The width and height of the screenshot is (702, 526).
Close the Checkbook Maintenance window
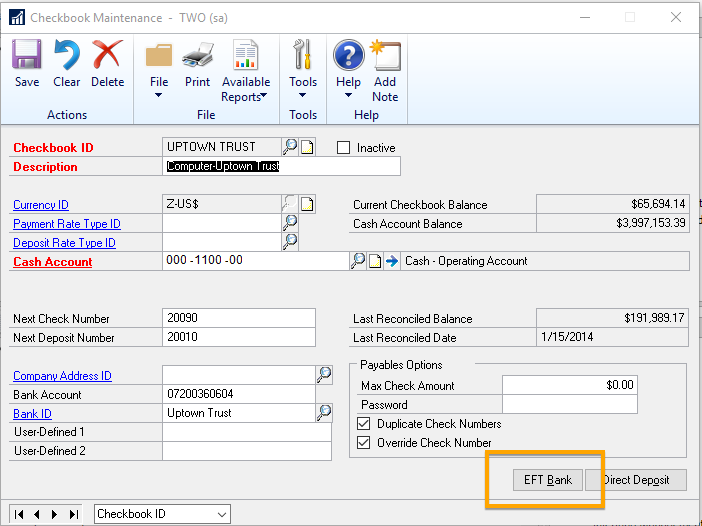[676, 17]
